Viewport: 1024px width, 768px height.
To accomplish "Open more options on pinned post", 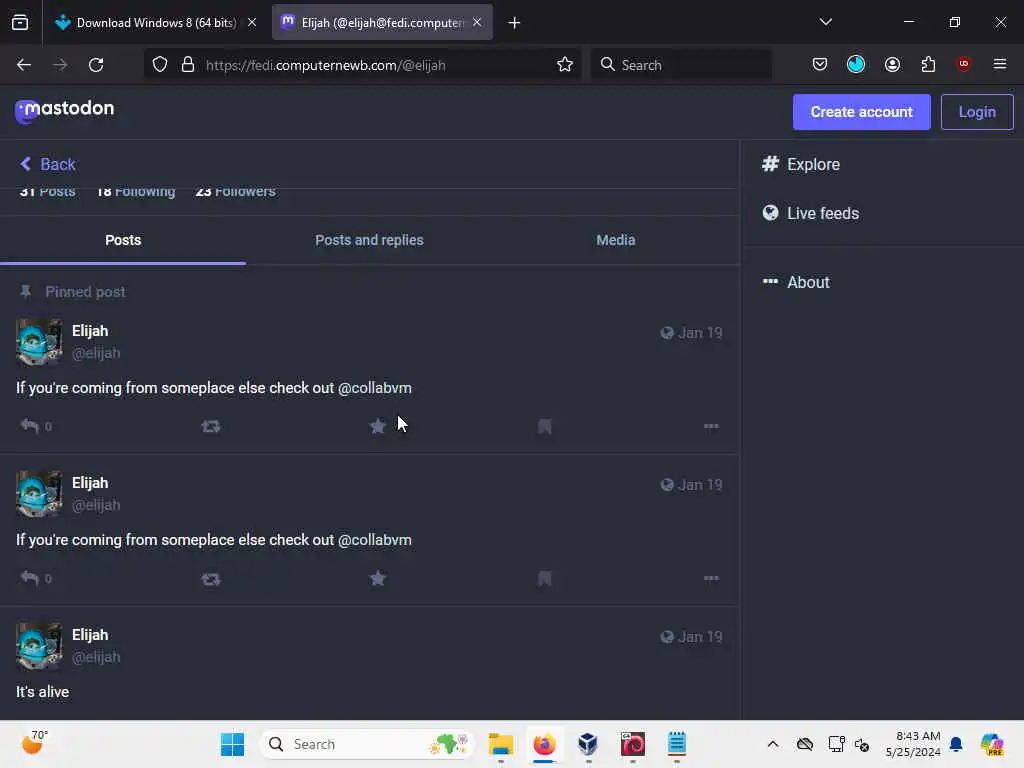I will pos(711,426).
